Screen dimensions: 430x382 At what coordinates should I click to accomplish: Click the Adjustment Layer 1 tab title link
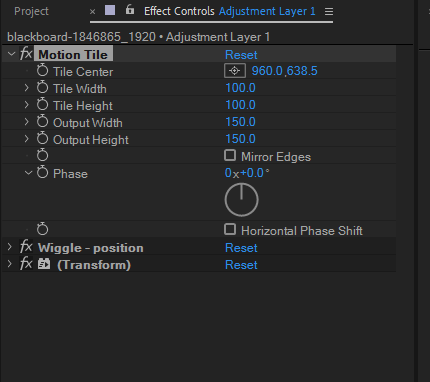(x=267, y=11)
